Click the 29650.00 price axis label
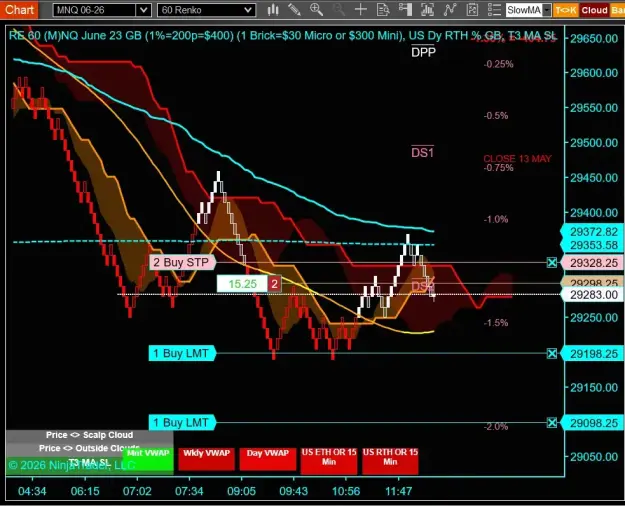 point(594,39)
